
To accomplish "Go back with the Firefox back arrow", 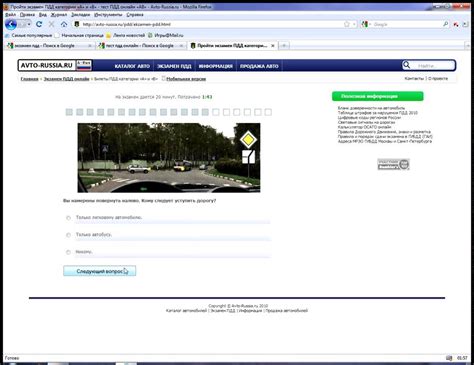I will pyautogui.click(x=11, y=24).
